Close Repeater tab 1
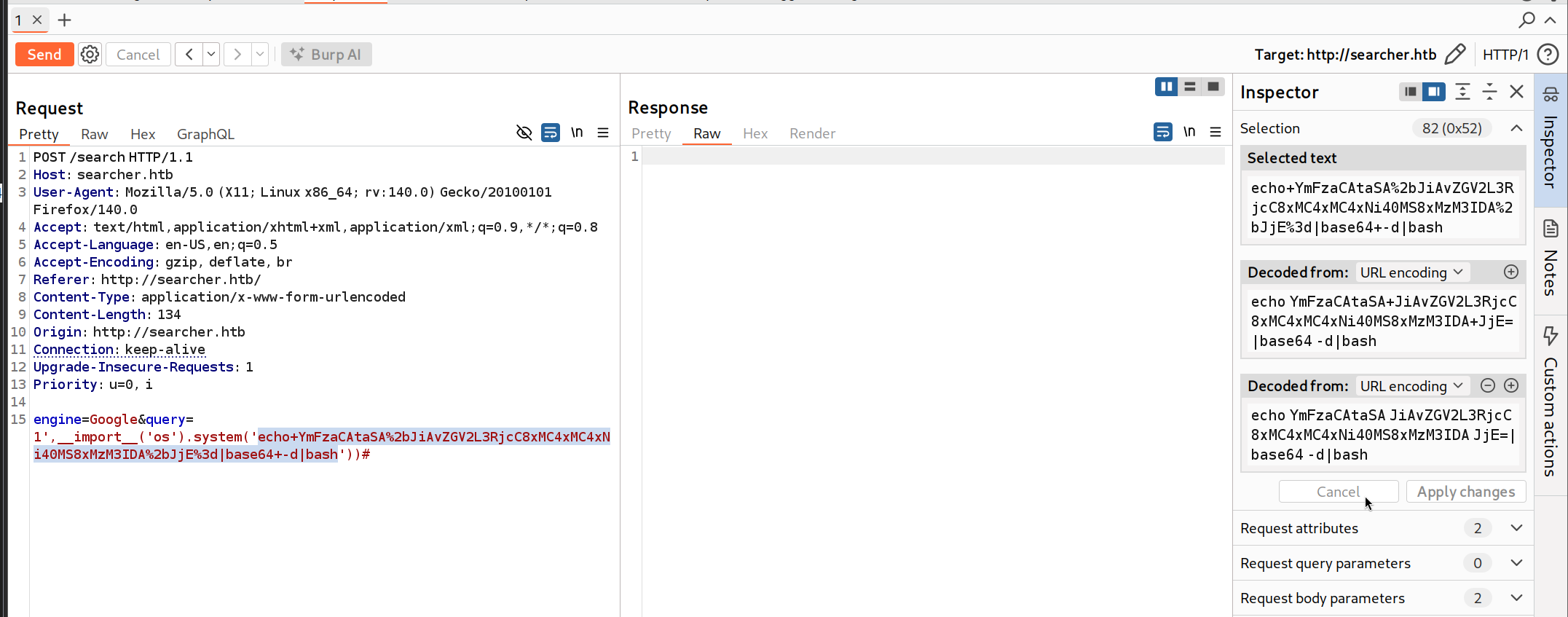The height and width of the screenshot is (617, 1568). coord(37,20)
